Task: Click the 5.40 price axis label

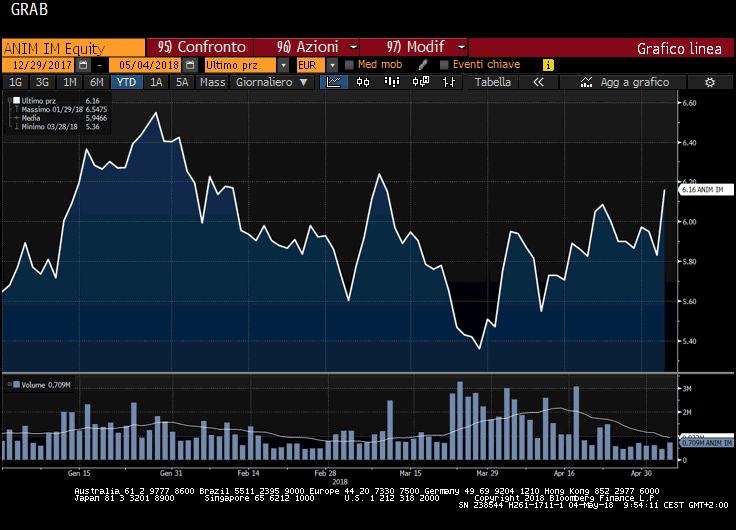Action: pyautogui.click(x=689, y=341)
